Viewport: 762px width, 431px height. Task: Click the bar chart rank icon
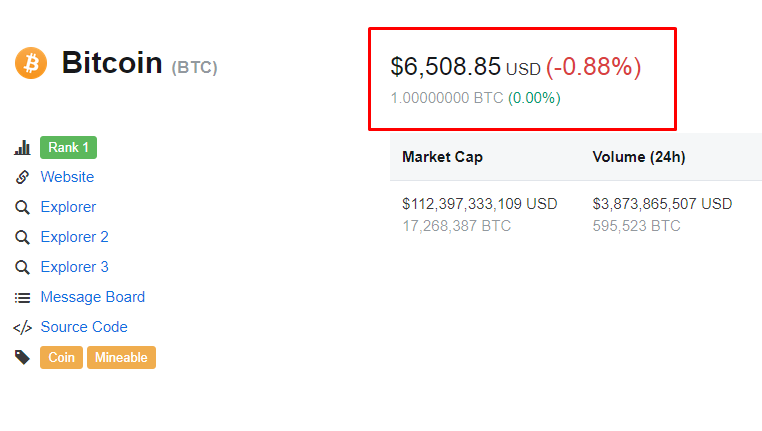click(x=22, y=148)
